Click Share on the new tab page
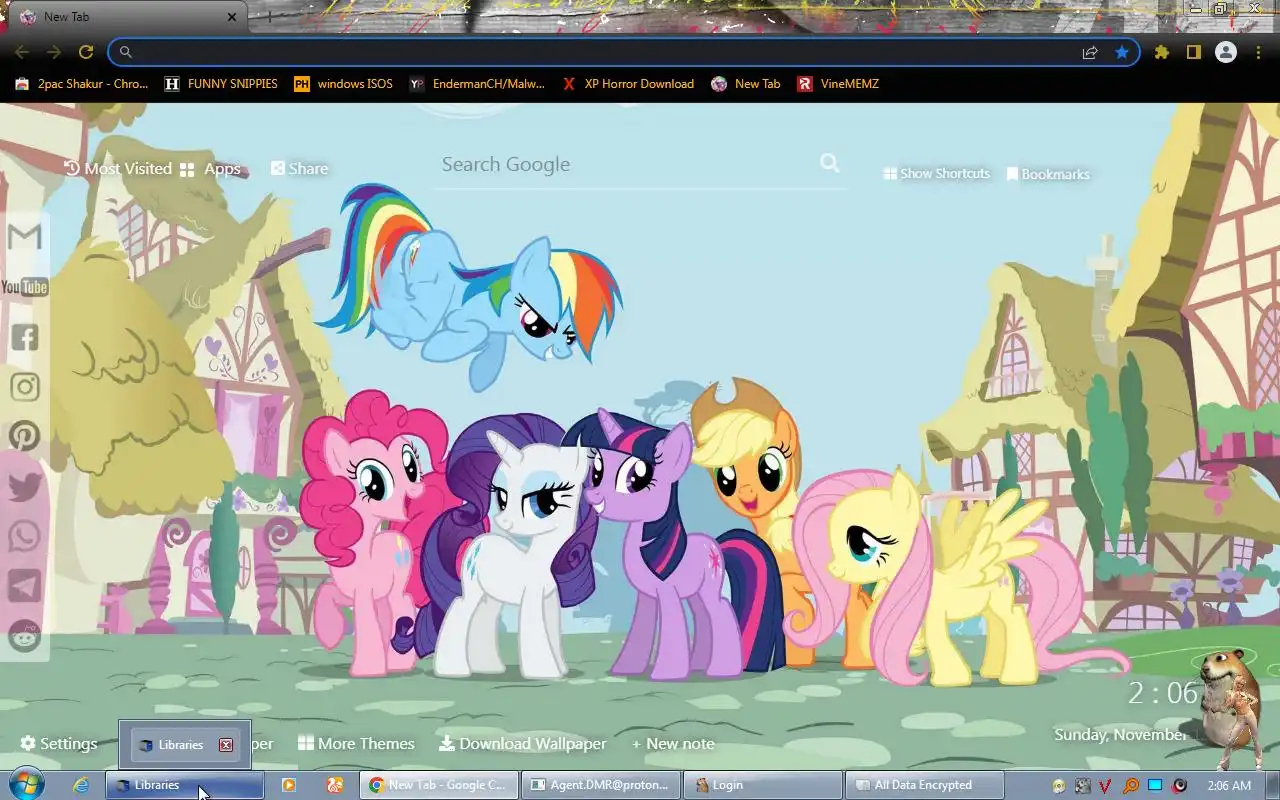This screenshot has width=1280, height=800. pos(299,168)
